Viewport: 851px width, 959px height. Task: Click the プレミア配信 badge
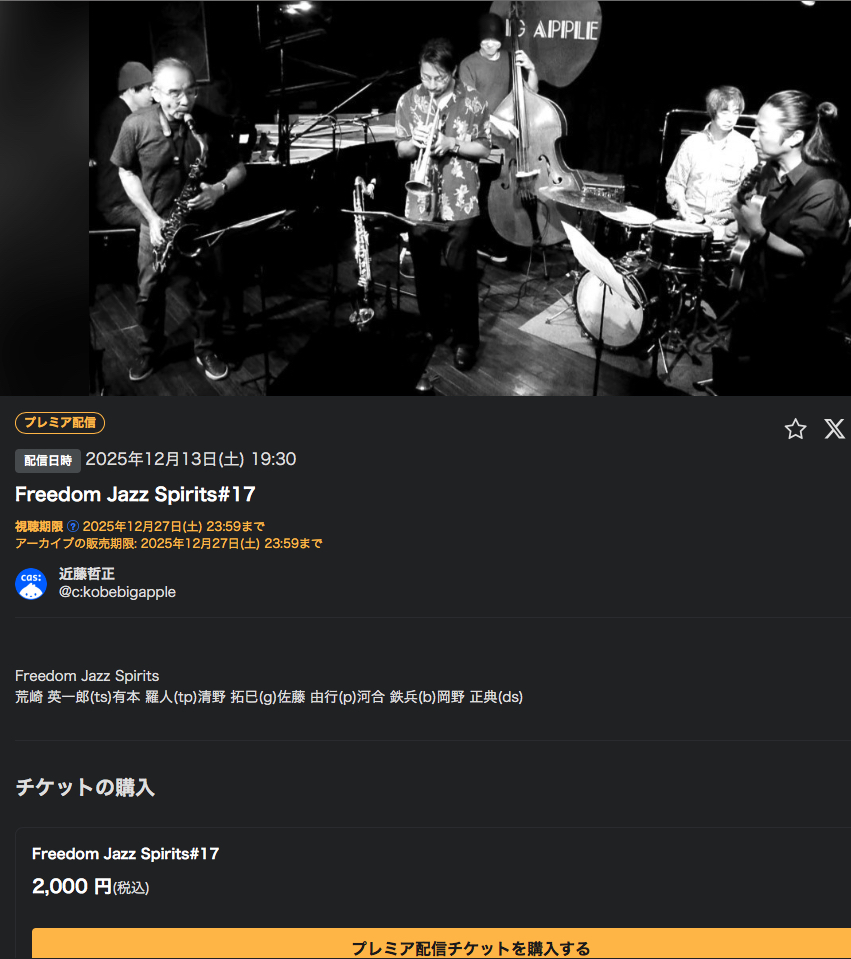point(60,423)
